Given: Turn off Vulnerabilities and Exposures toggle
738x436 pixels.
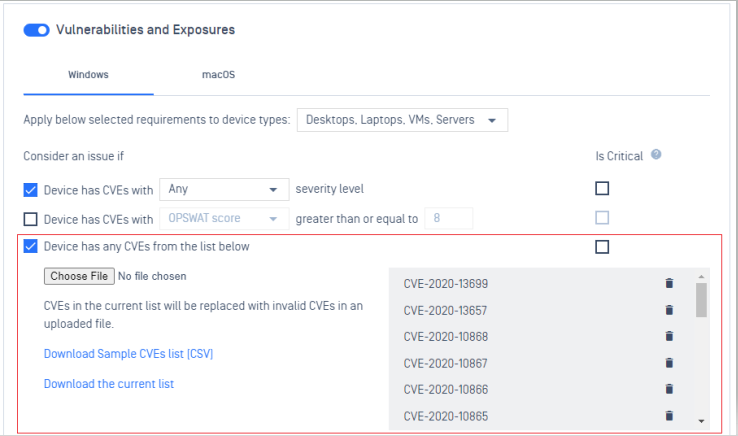Looking at the screenshot, I should point(36,30).
